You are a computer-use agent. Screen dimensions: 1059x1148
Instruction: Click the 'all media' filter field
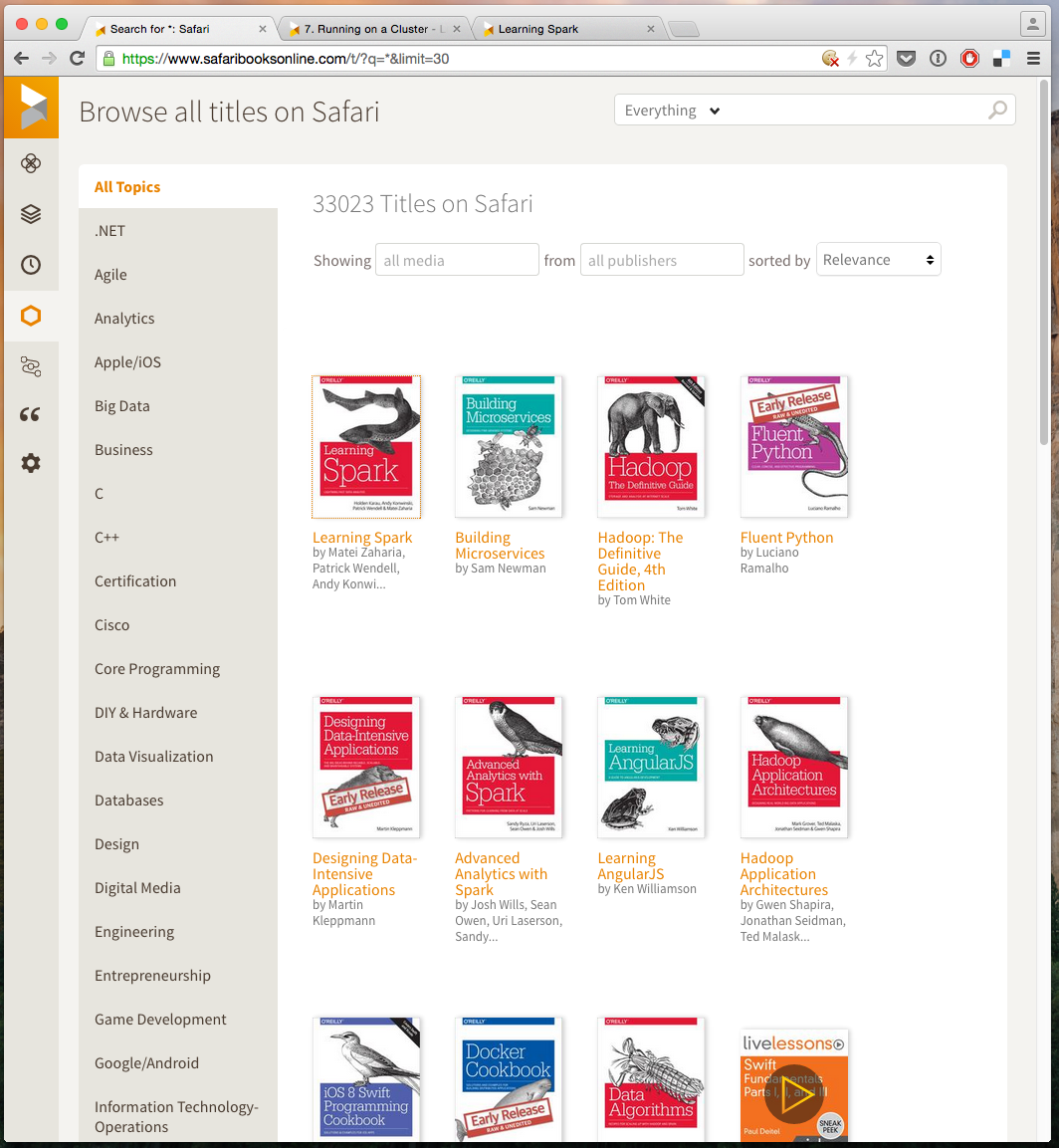coord(457,260)
